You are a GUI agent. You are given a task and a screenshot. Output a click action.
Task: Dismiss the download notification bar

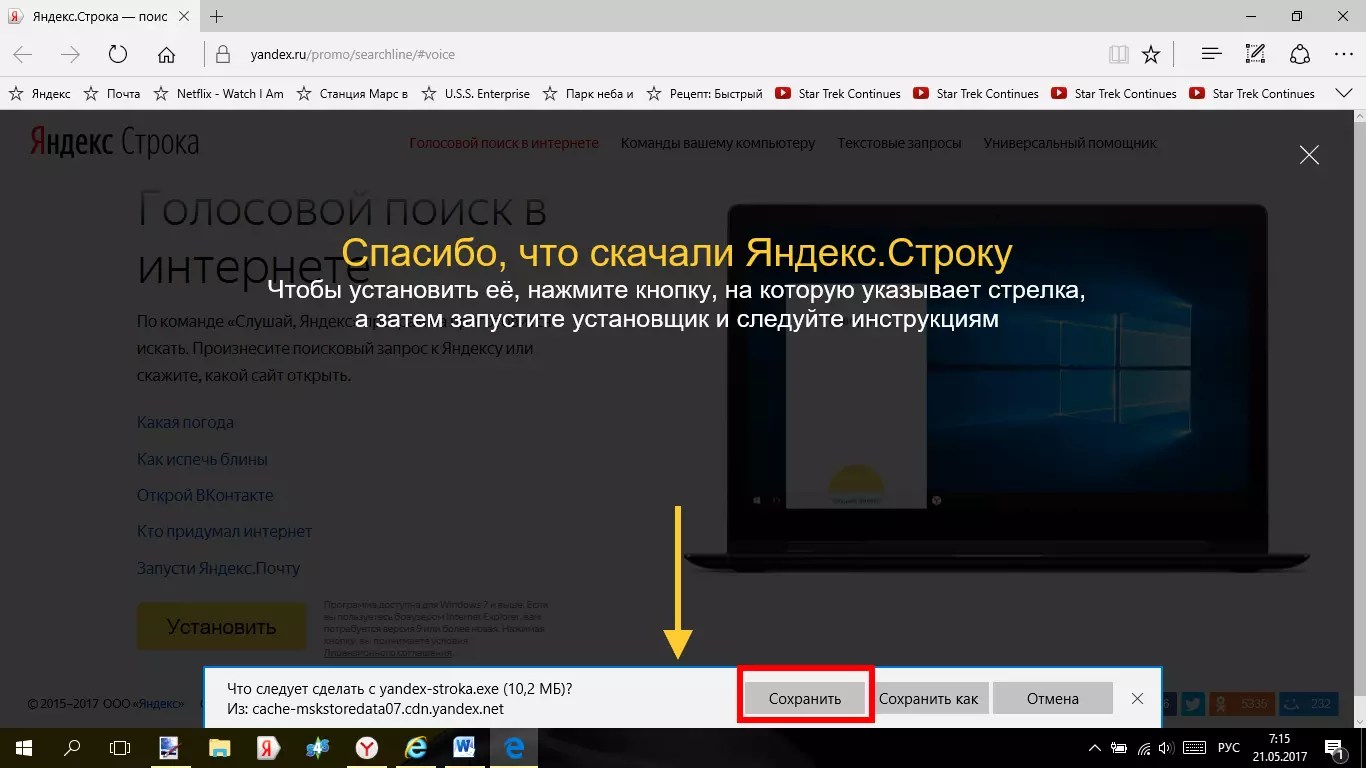1137,698
